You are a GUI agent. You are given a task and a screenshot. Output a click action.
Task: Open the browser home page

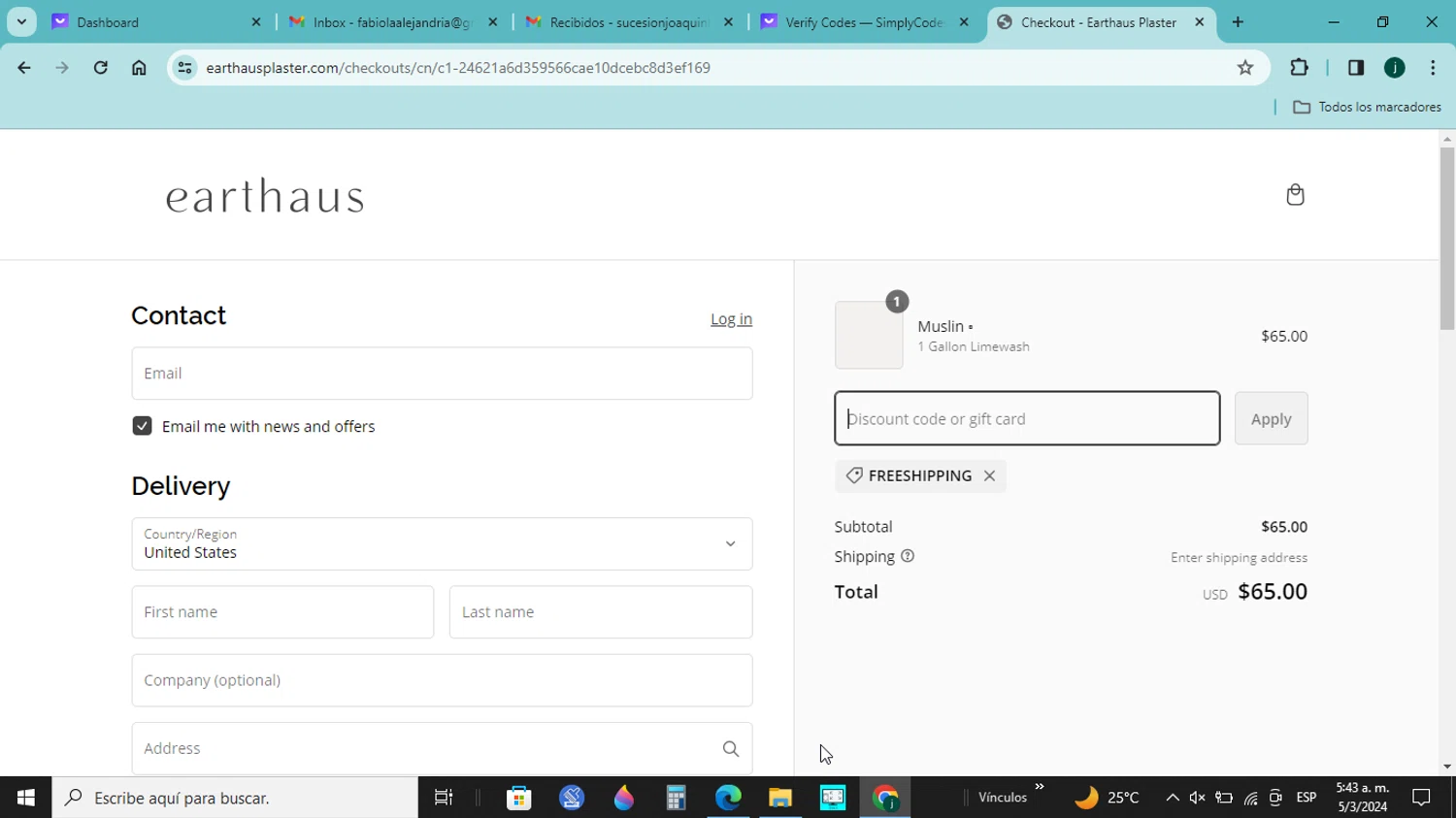139,68
